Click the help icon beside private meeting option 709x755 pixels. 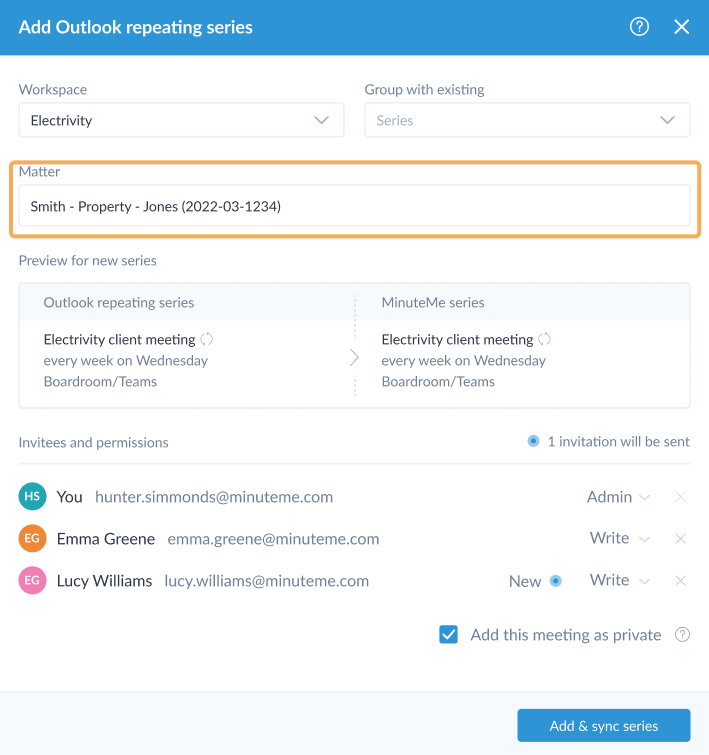click(x=682, y=635)
